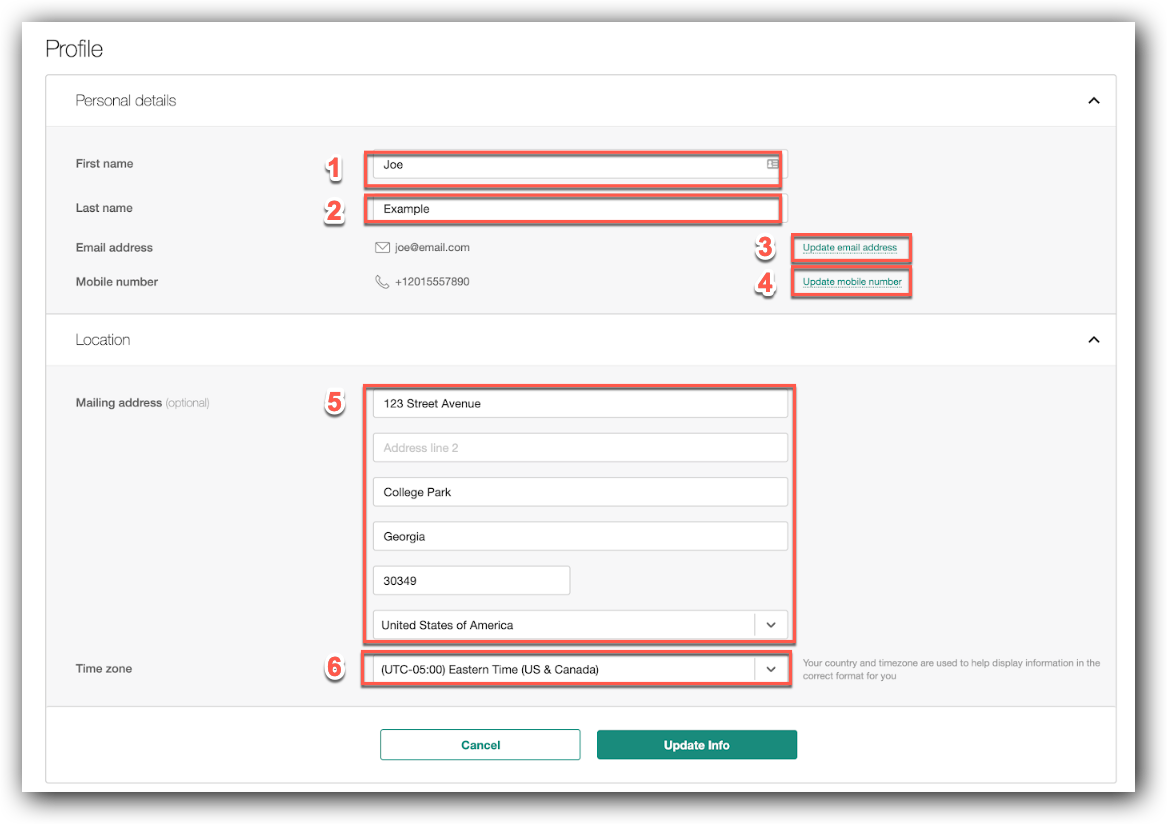Click the First name field containing Joe

(x=560, y=163)
